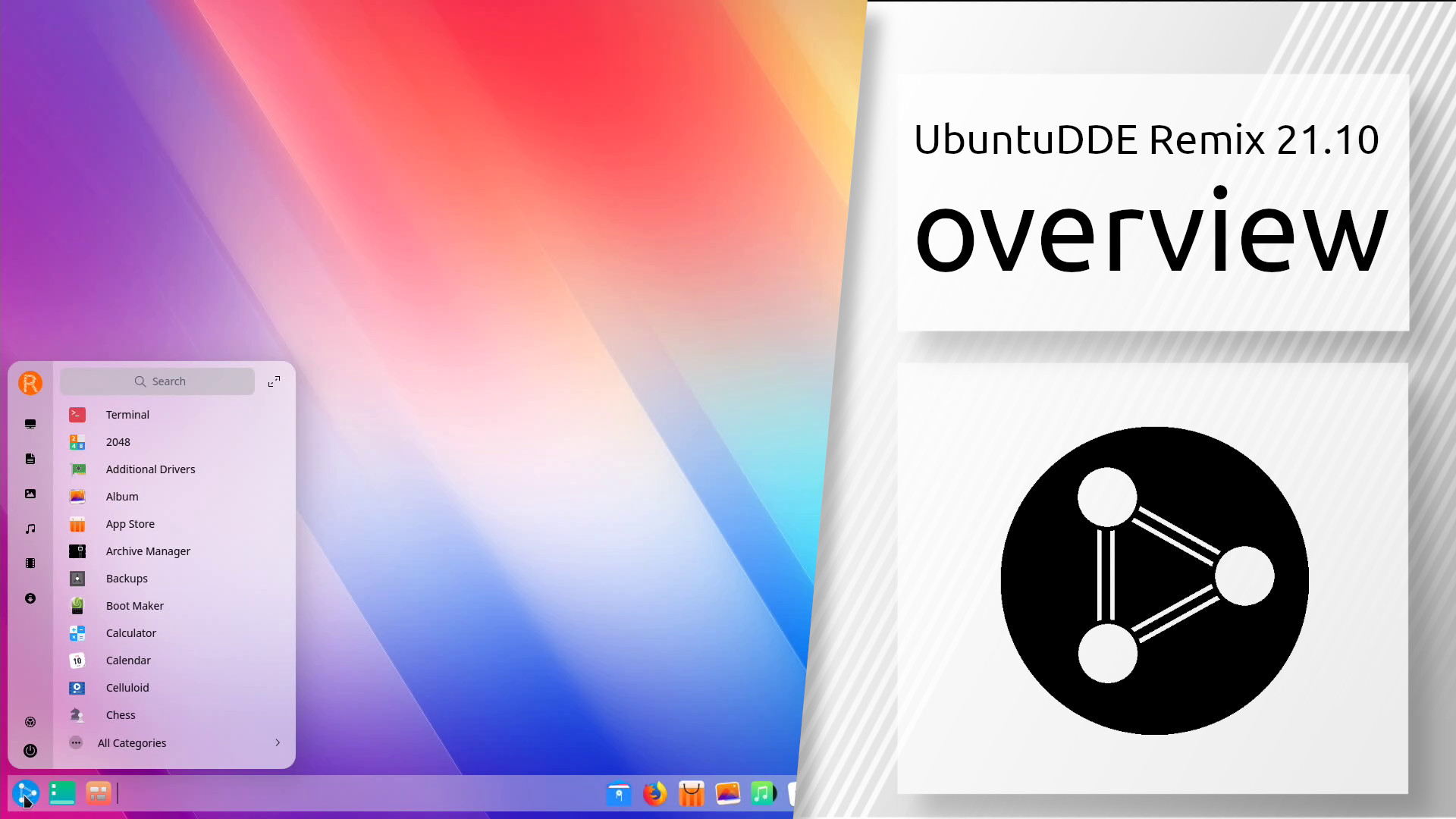
Task: Open Computer shortcut in launcher sidebar
Action: coord(30,424)
